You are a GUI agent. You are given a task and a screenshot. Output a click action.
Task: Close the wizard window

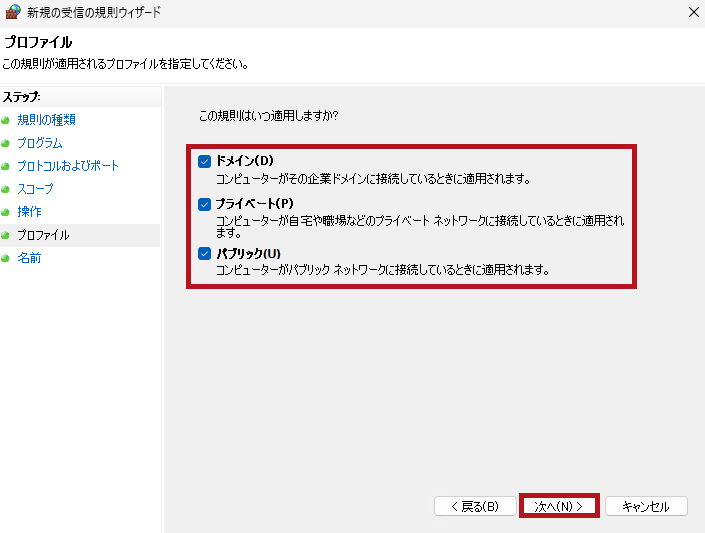694,12
